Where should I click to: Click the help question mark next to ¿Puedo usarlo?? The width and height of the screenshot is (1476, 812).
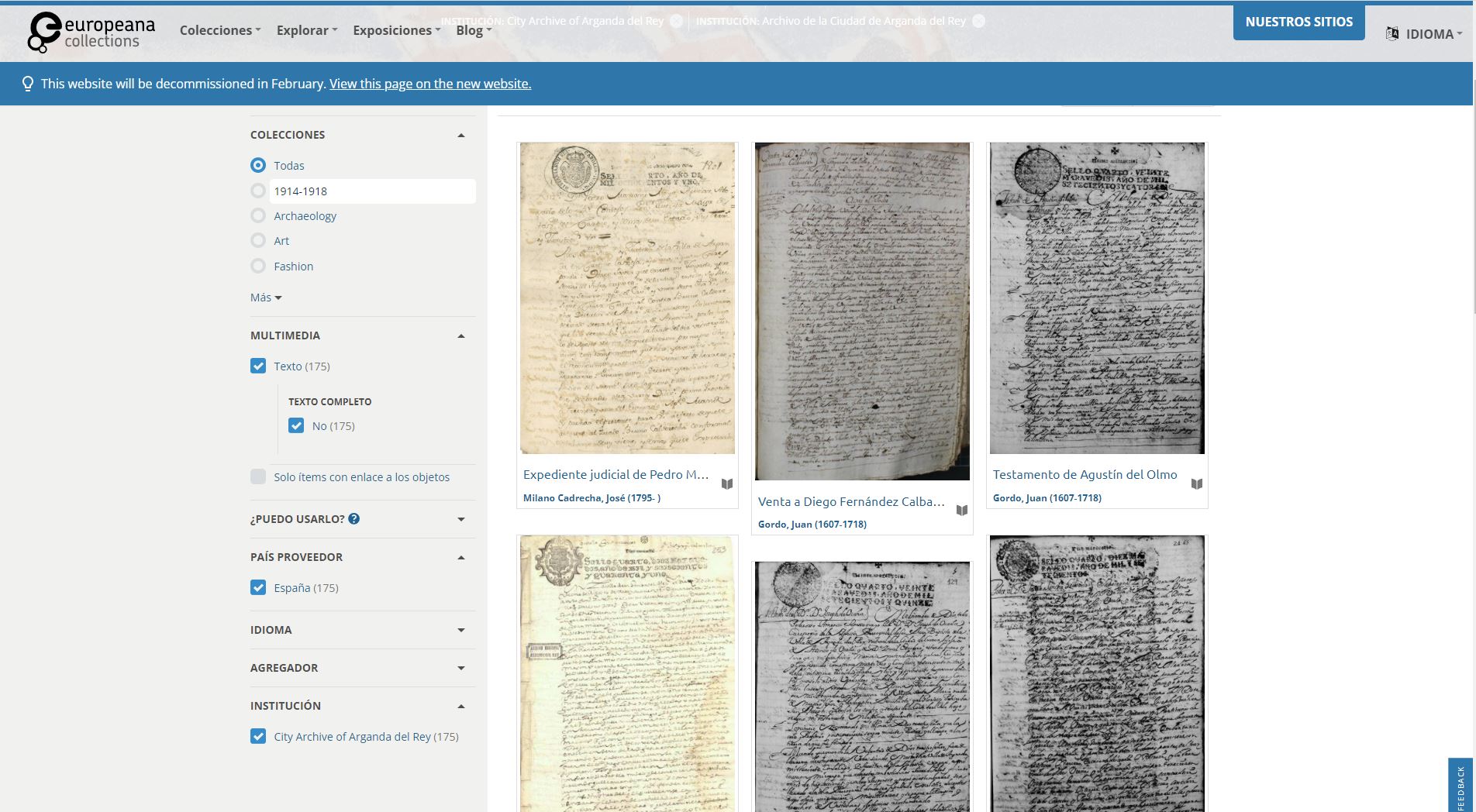coord(354,518)
